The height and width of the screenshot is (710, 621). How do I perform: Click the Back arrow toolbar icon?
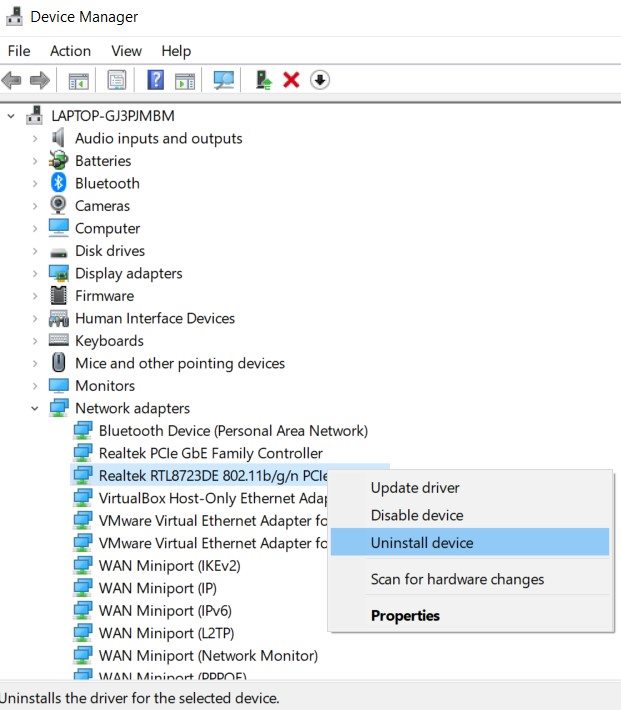click(x=11, y=80)
